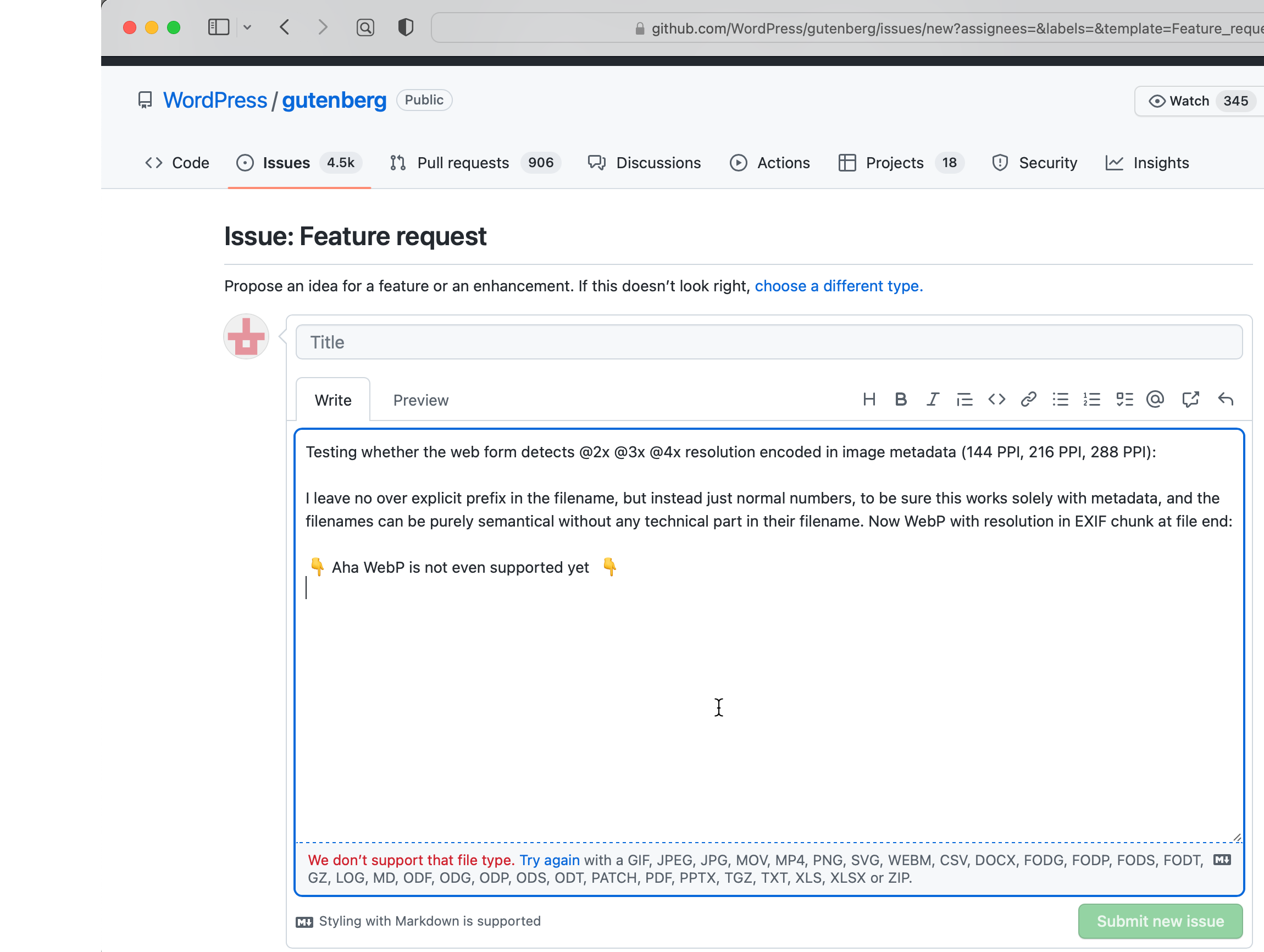
Task: Open the sidebar options dropdown
Action: (248, 27)
